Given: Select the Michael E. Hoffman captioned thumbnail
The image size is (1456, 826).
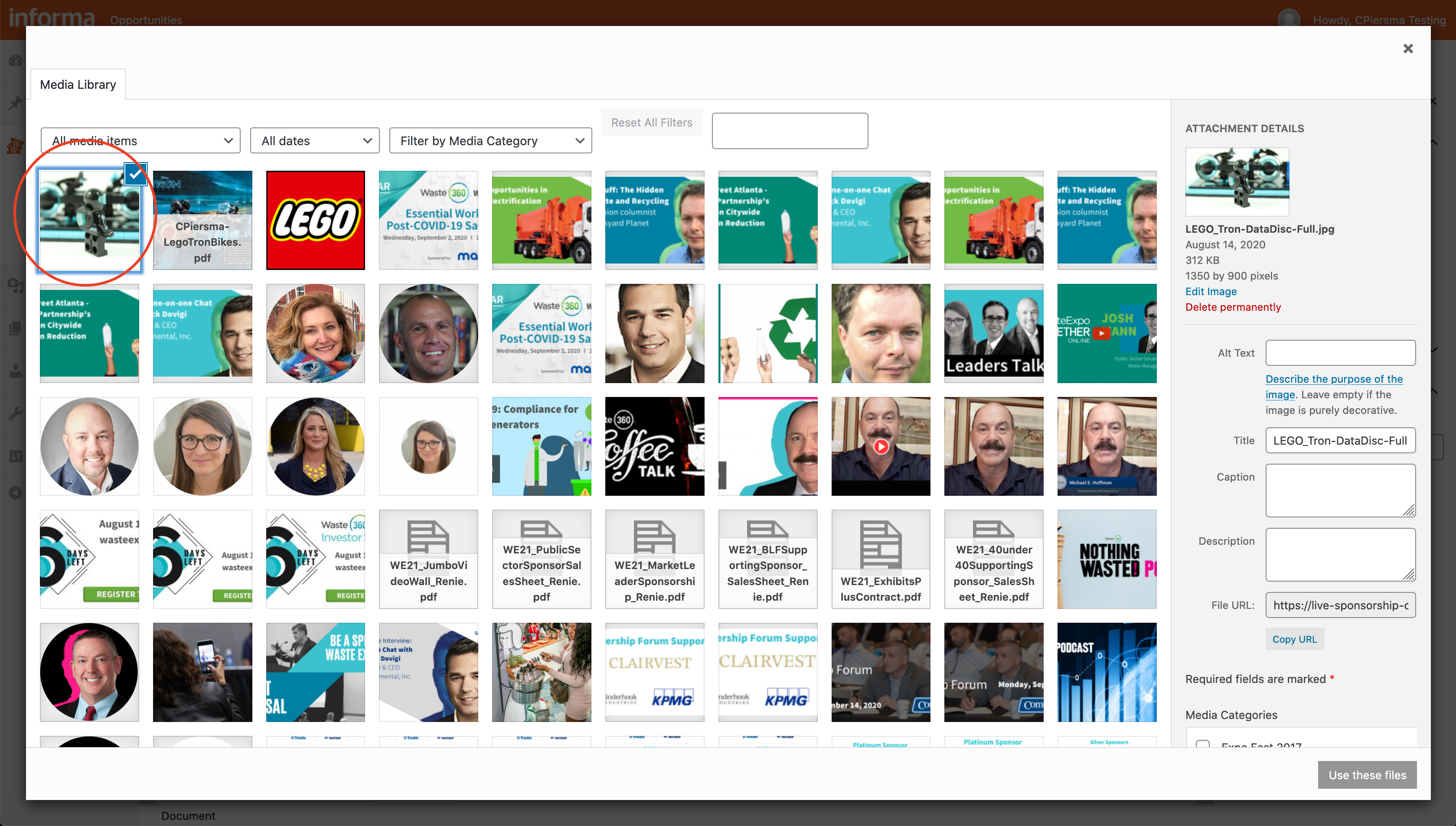Looking at the screenshot, I should (1107, 446).
